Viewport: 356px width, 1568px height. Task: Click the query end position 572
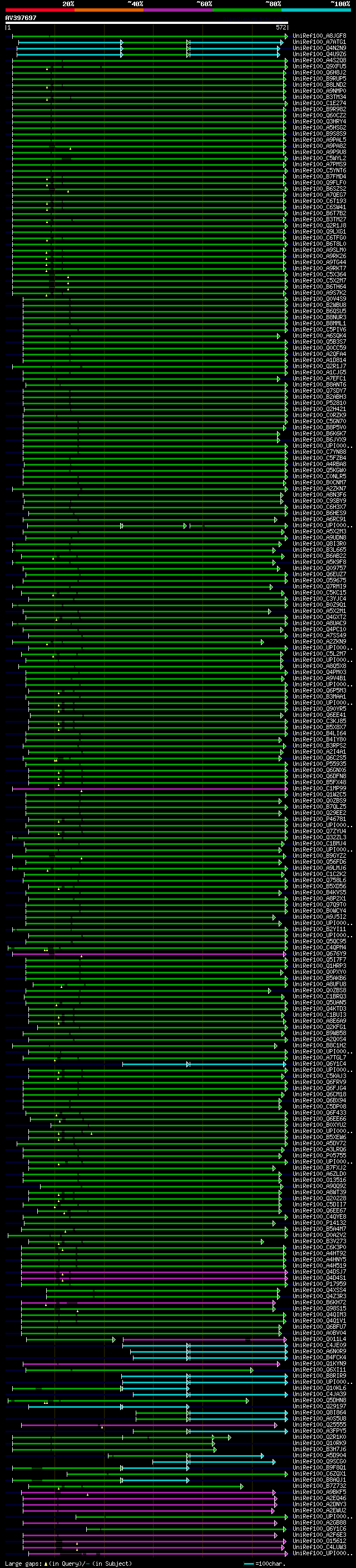point(281,27)
